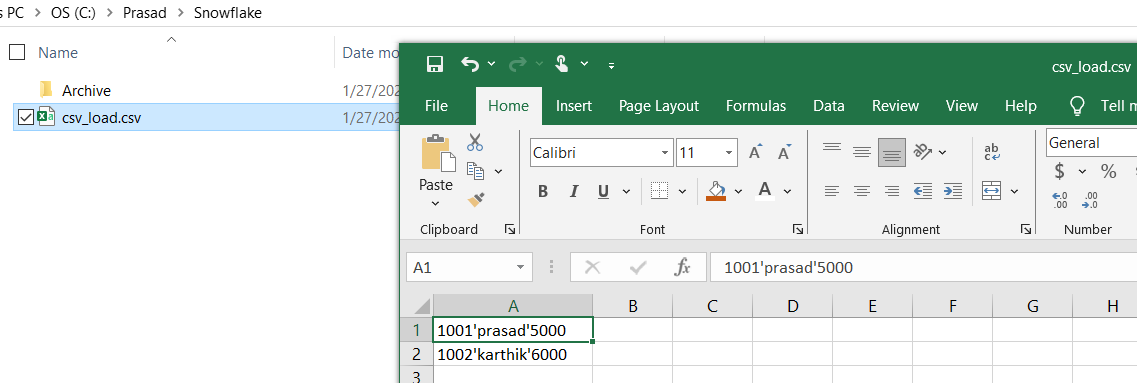
Task: Toggle Italic formatting
Action: click(574, 192)
